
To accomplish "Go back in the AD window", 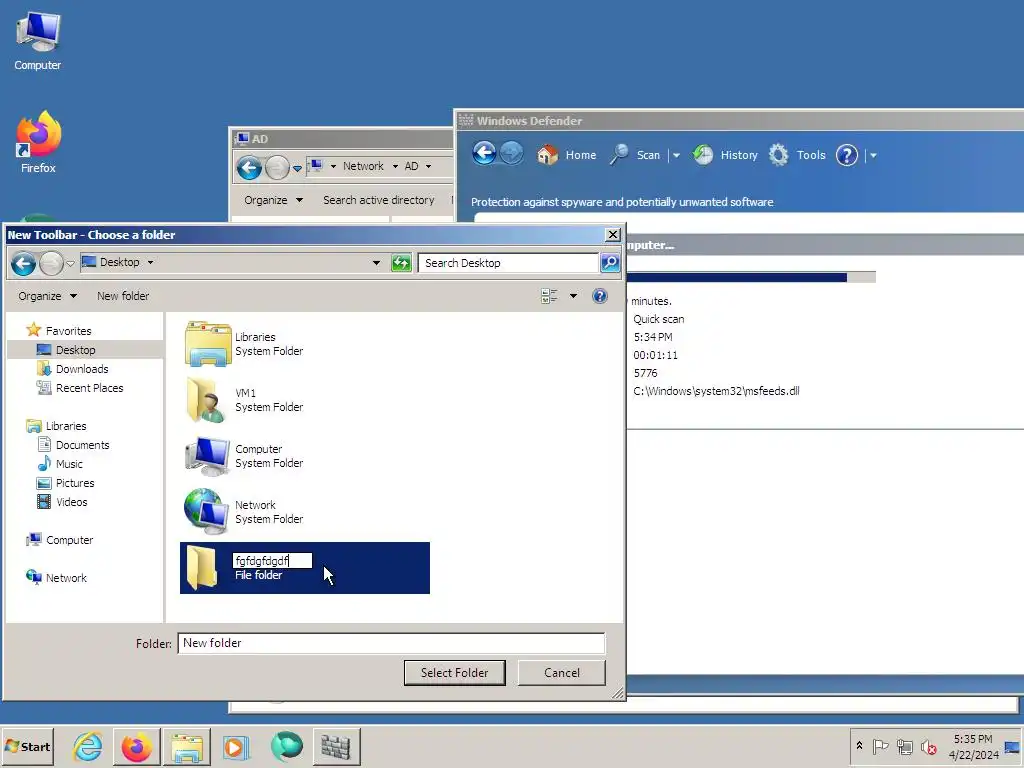I will [x=249, y=168].
